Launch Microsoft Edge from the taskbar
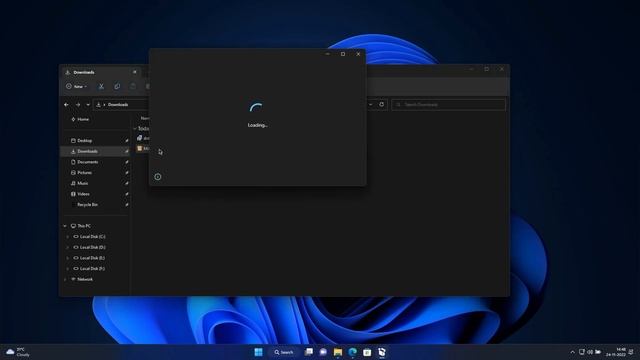The image size is (640, 360). pyautogui.click(x=353, y=352)
